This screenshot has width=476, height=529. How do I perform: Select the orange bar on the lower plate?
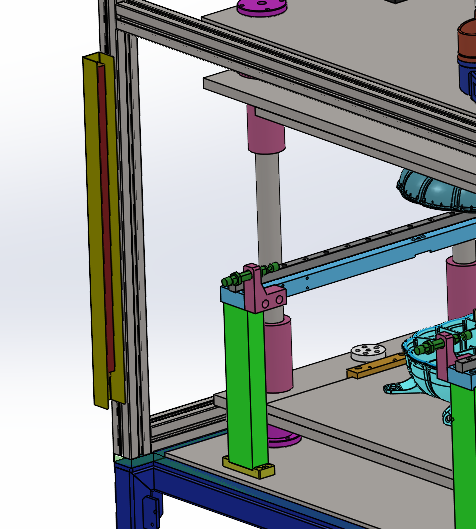[x=376, y=366]
